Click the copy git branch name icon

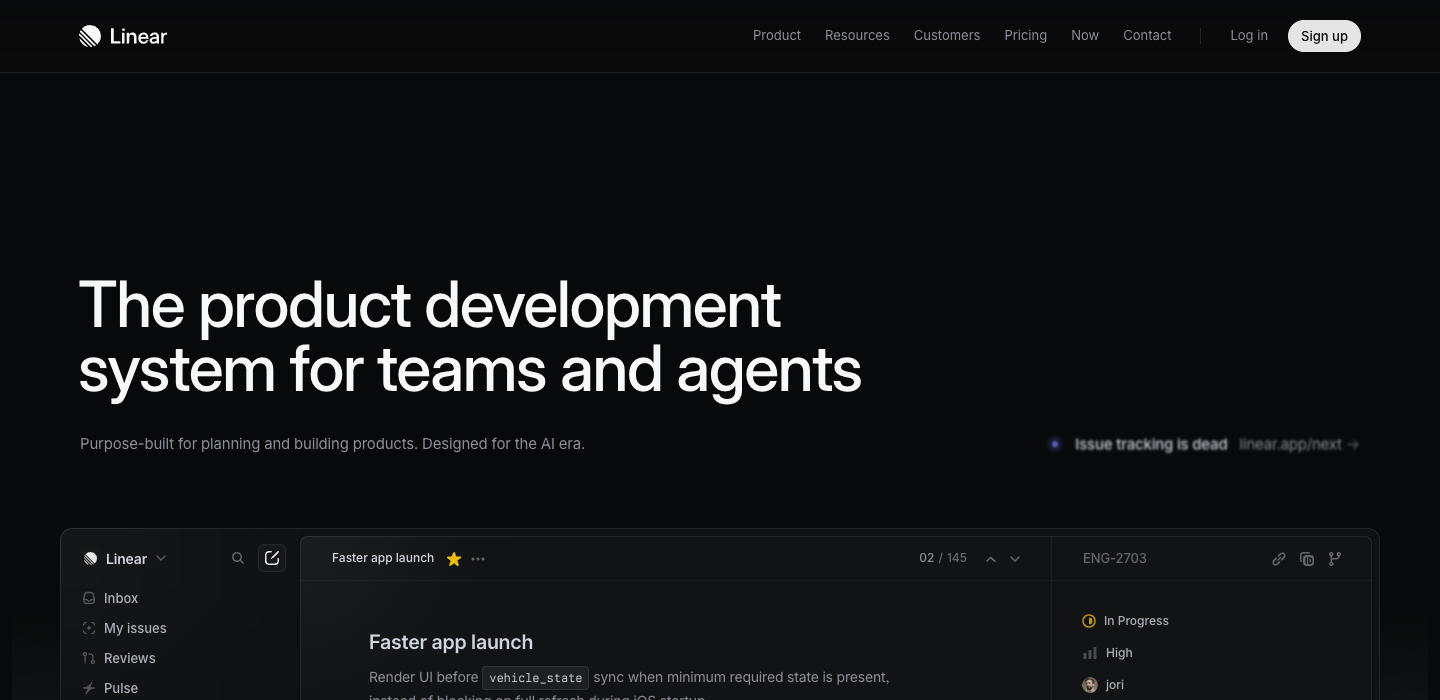(x=1335, y=559)
